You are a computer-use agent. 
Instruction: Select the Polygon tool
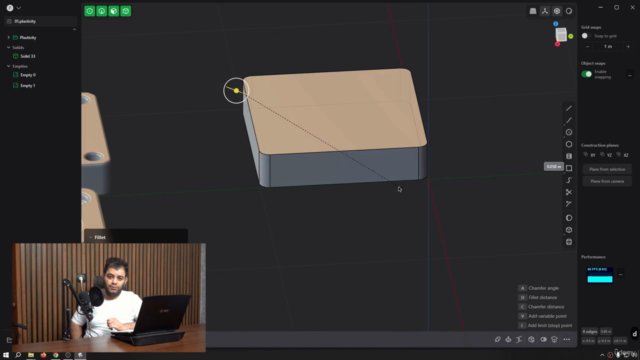569,144
